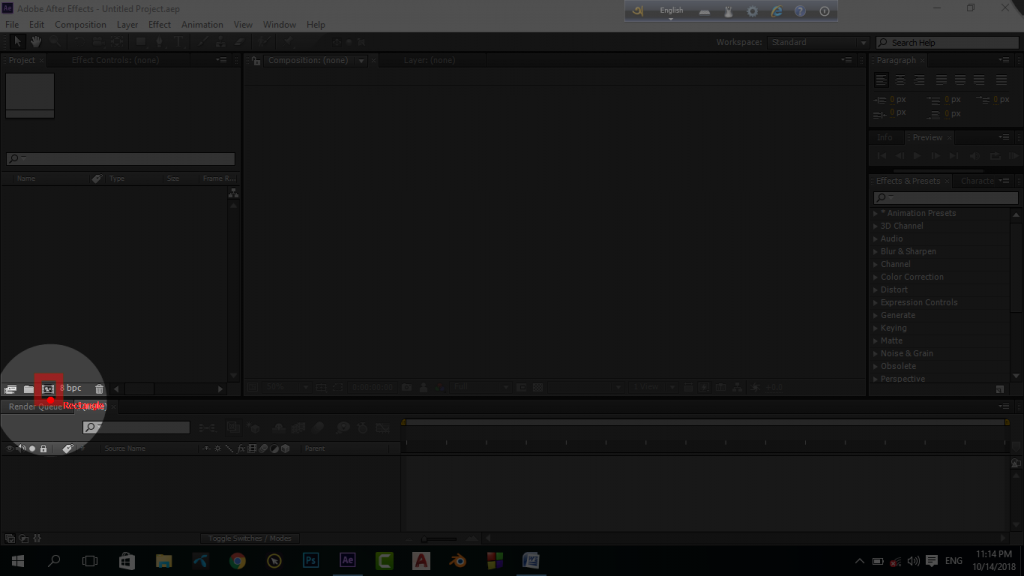The width and height of the screenshot is (1024, 576).
Task: Click the Preview play button
Action: point(917,156)
